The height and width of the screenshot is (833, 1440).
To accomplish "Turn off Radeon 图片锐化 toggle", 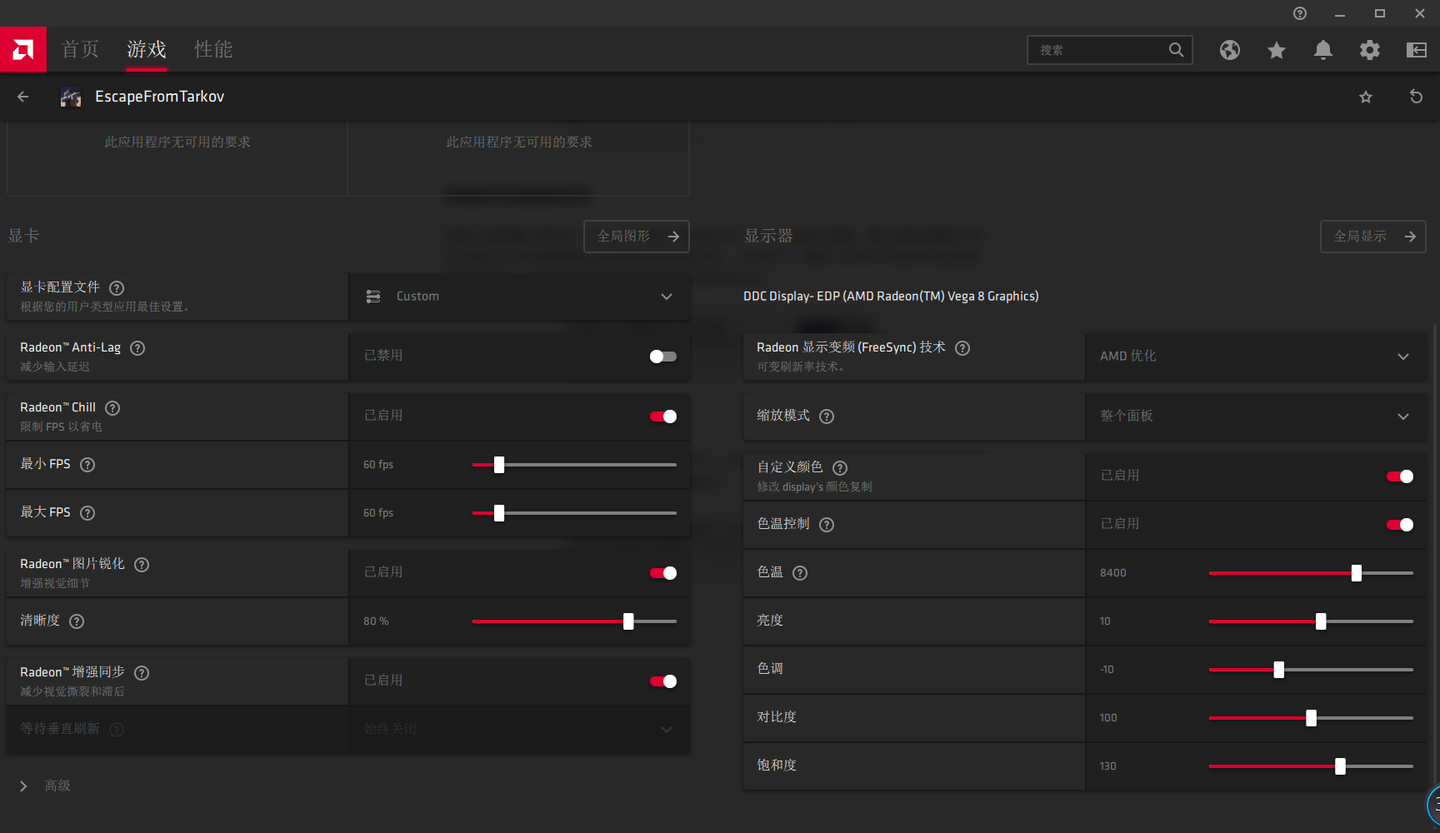I will [x=663, y=573].
